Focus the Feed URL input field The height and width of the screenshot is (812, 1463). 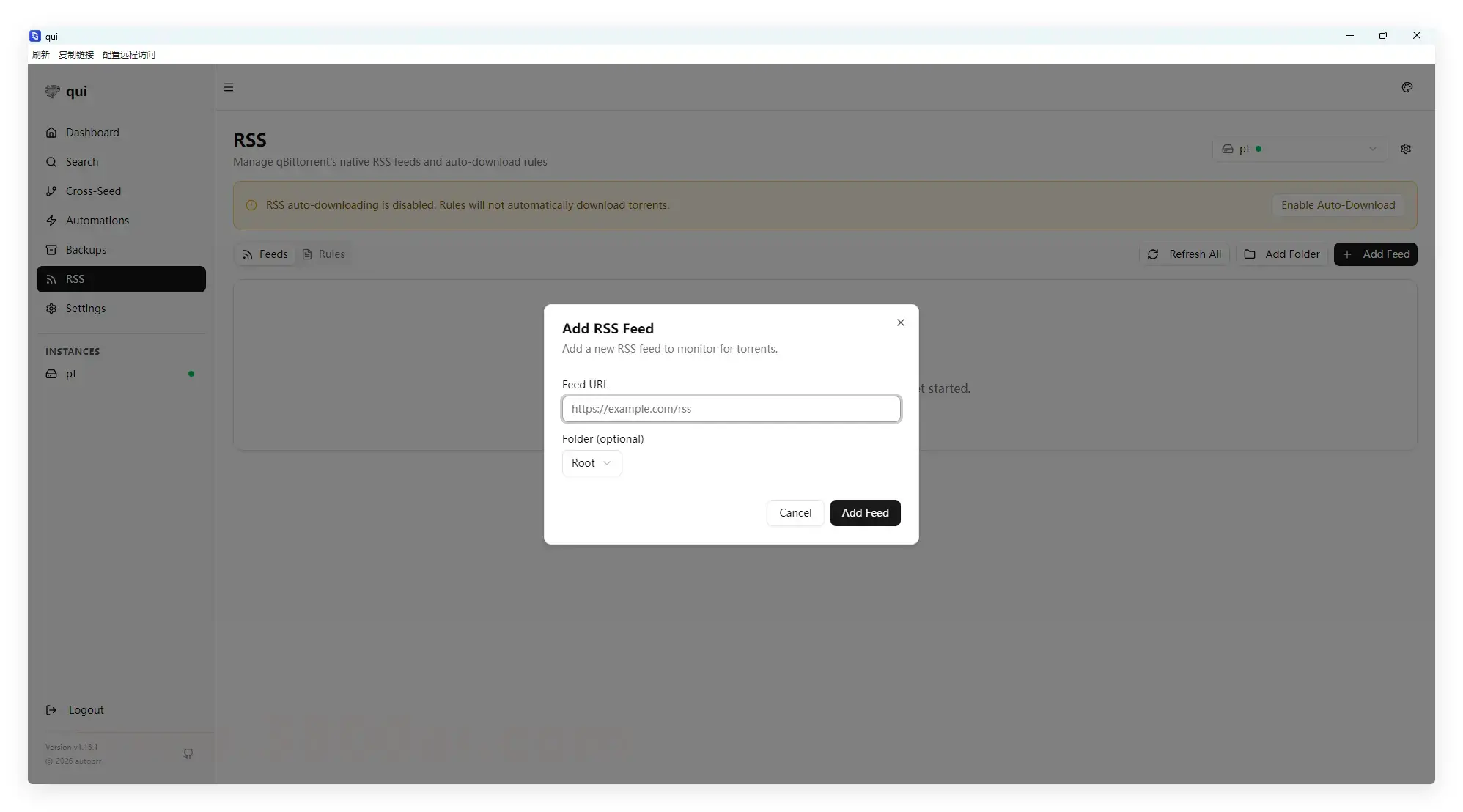(730, 409)
